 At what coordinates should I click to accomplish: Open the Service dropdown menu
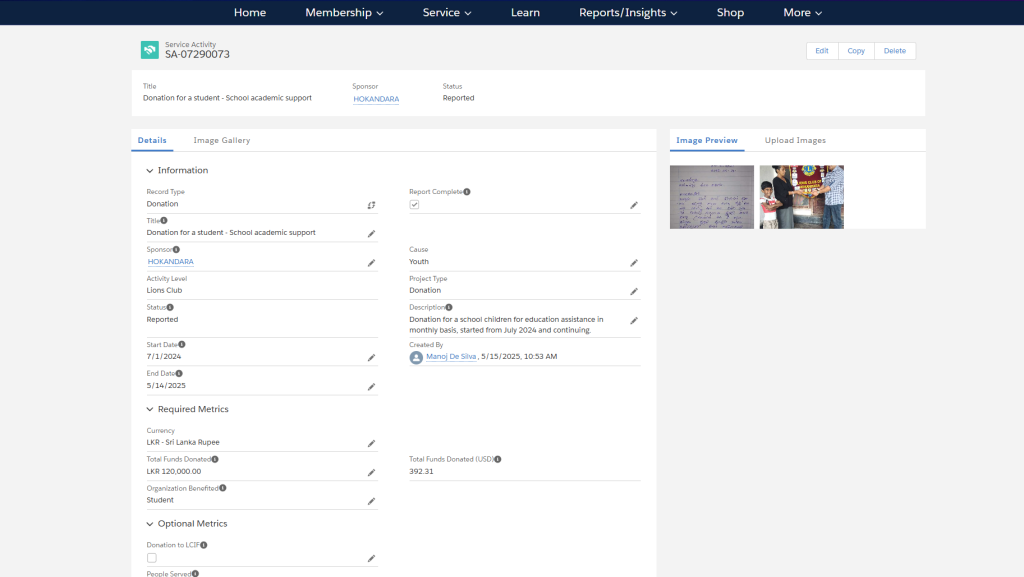[447, 12]
